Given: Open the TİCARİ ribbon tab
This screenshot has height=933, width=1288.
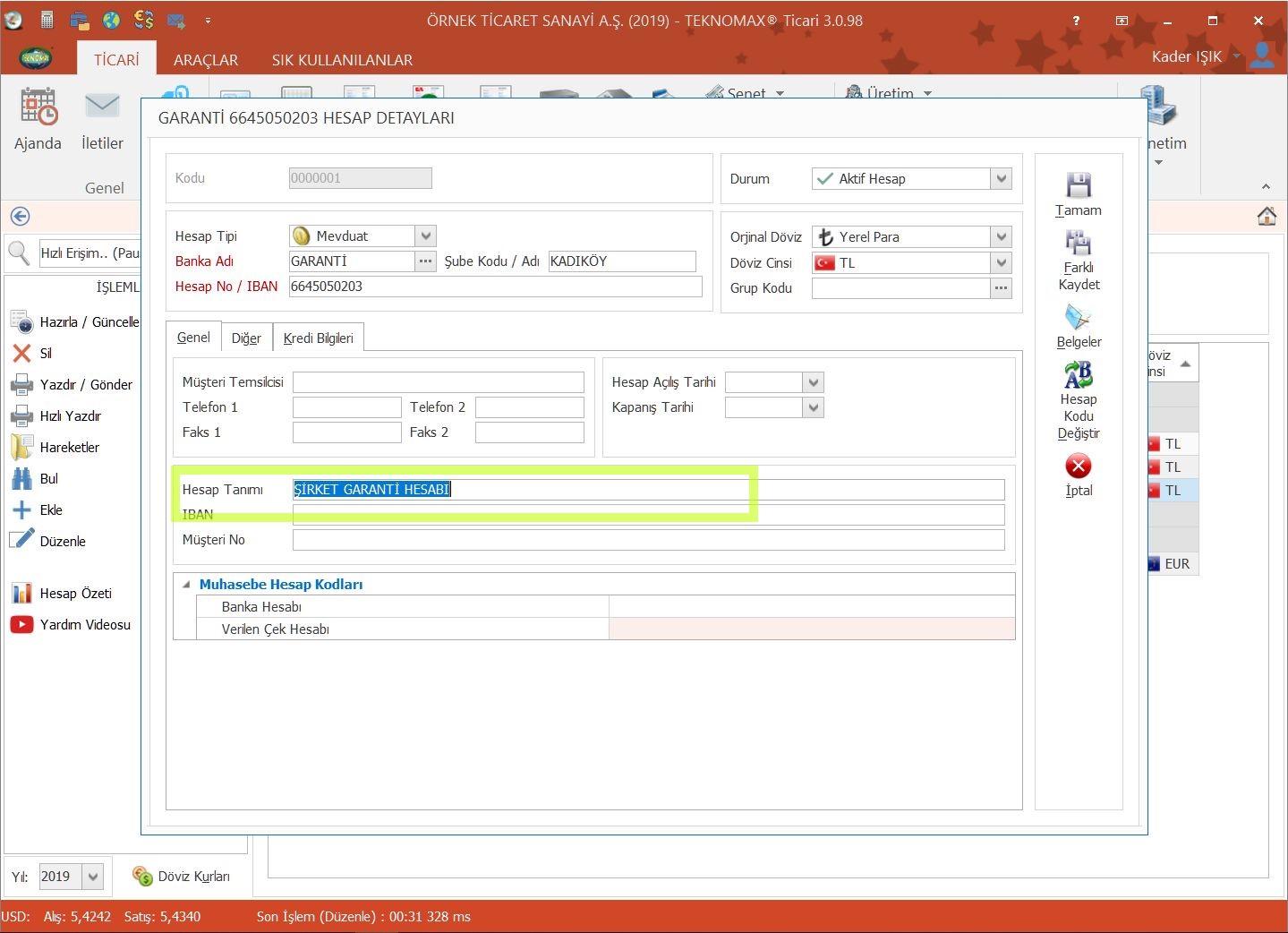Looking at the screenshot, I should tap(116, 59).
